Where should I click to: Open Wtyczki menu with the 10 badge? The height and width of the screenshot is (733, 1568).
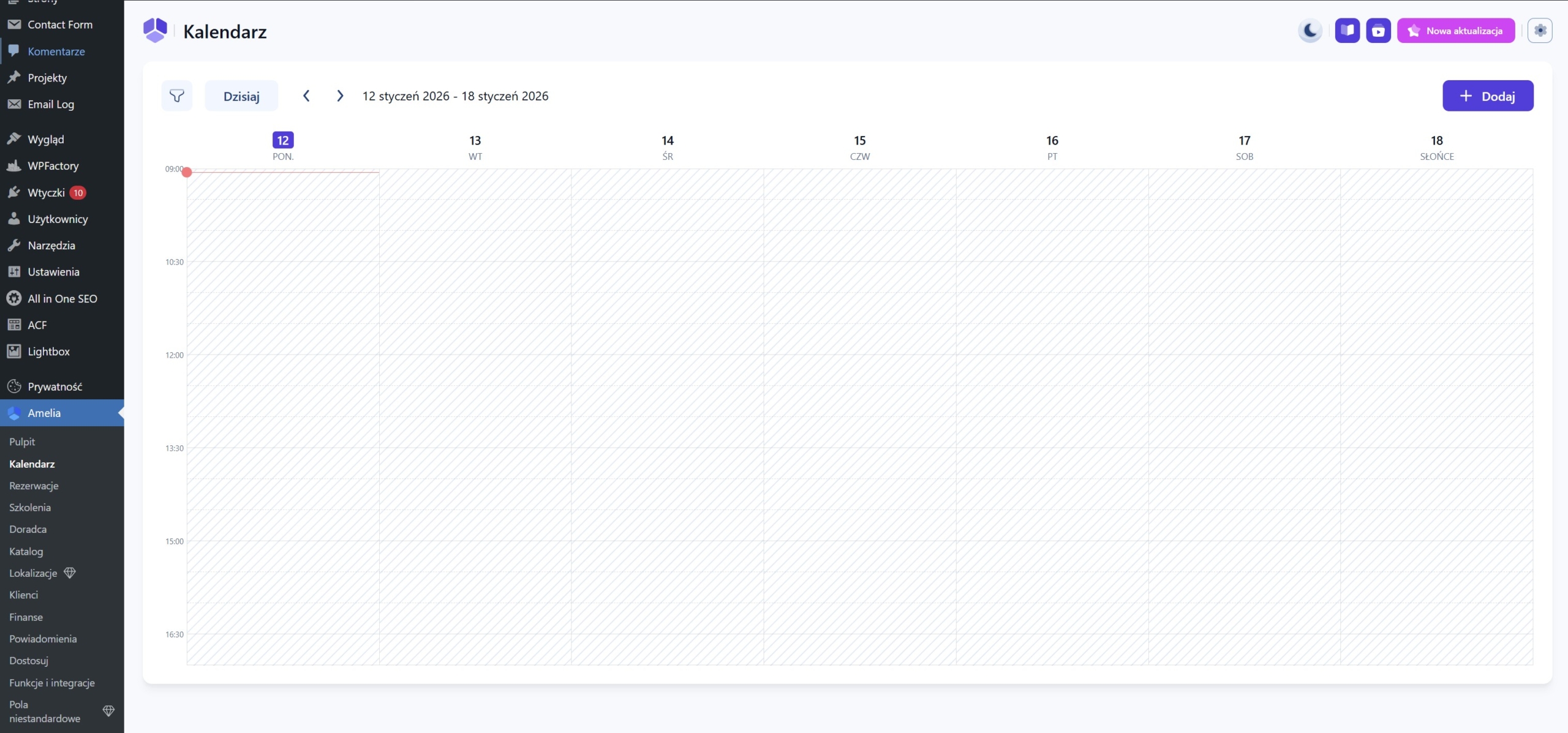point(47,192)
